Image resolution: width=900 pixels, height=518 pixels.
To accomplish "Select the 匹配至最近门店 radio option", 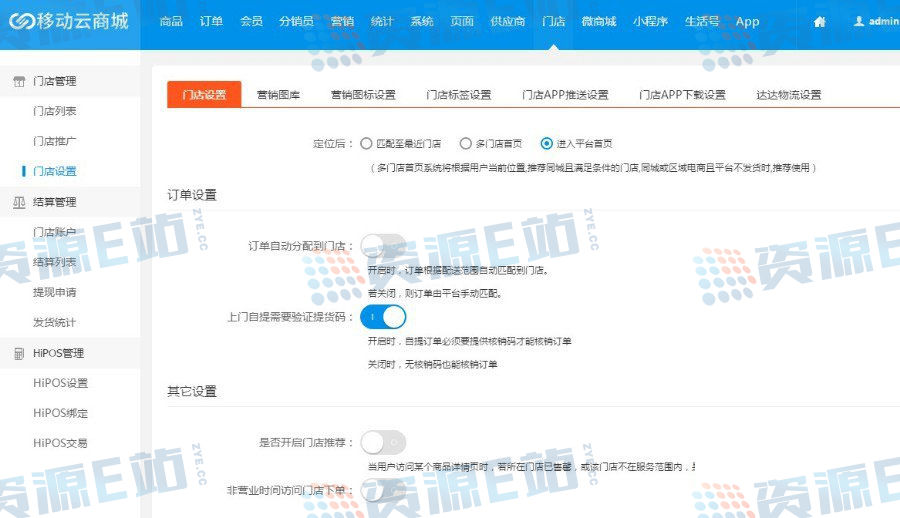I will pos(366,143).
